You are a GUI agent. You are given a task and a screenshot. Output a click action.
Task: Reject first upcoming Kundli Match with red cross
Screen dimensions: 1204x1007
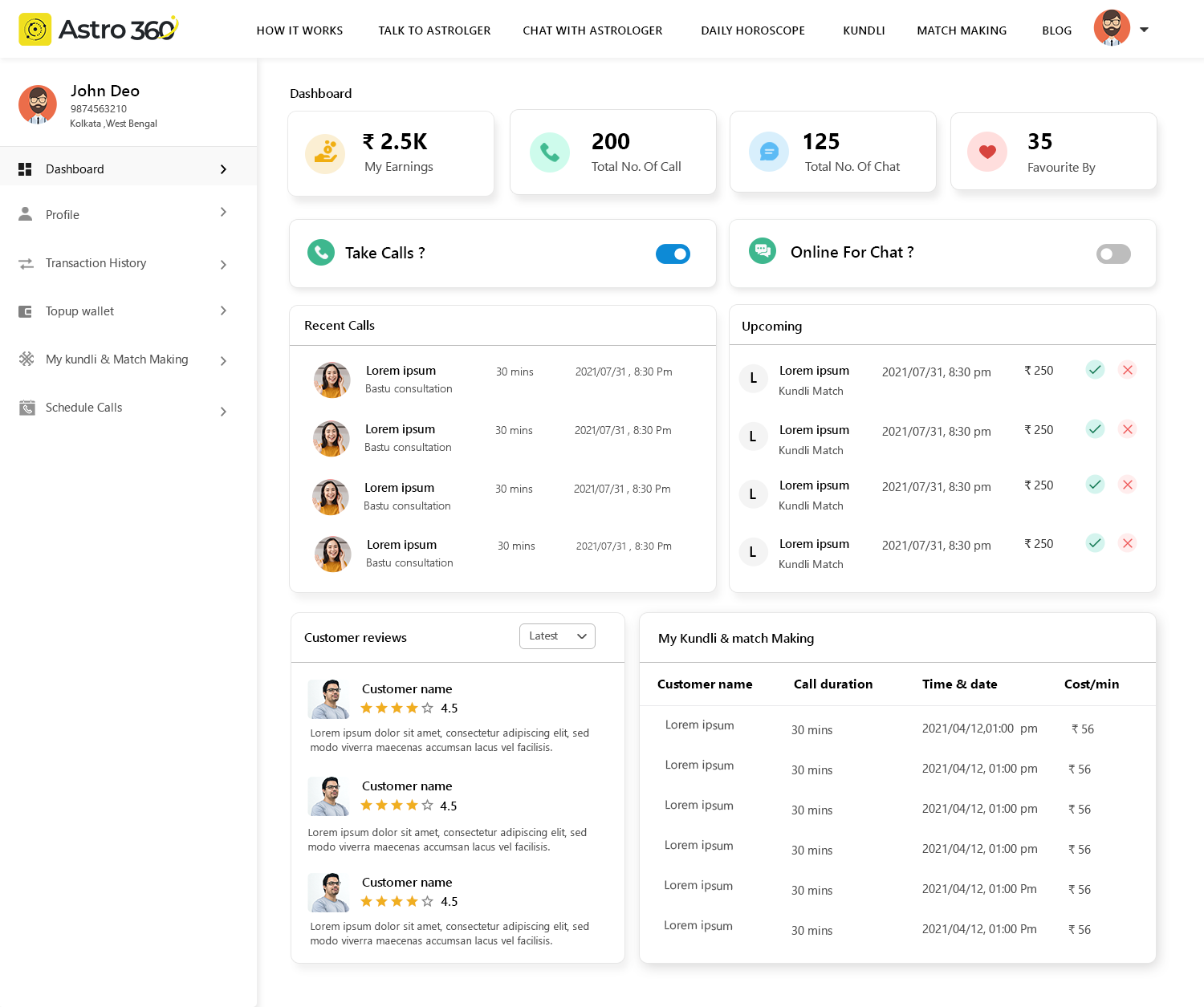(x=1128, y=370)
